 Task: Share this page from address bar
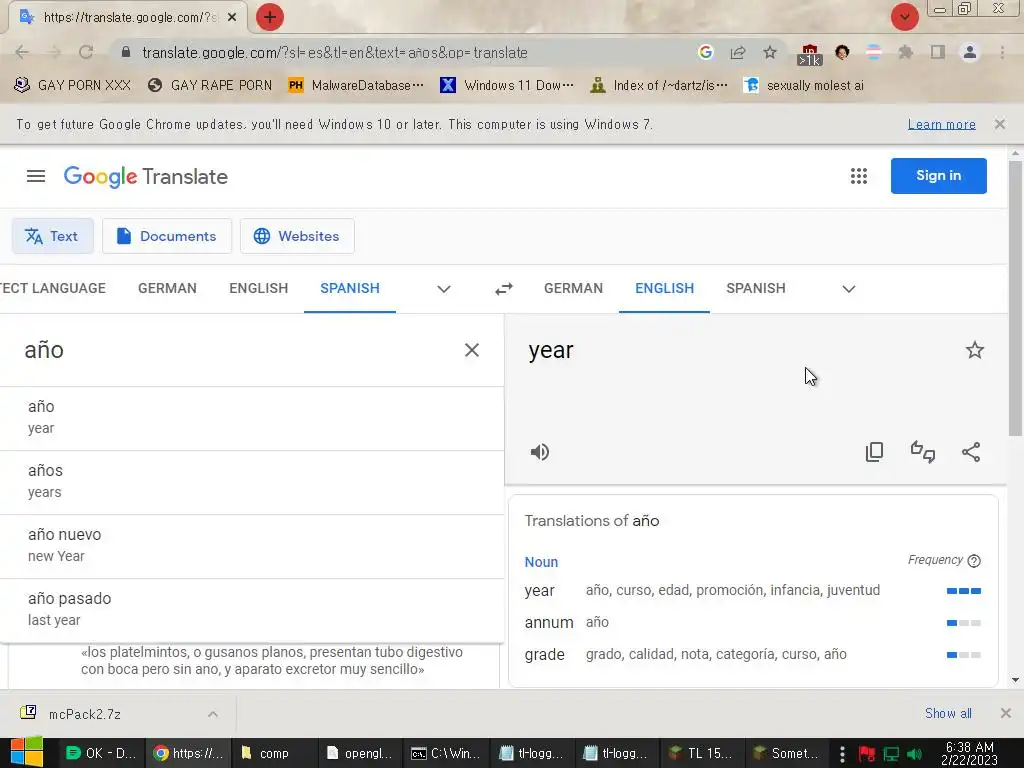[738, 52]
